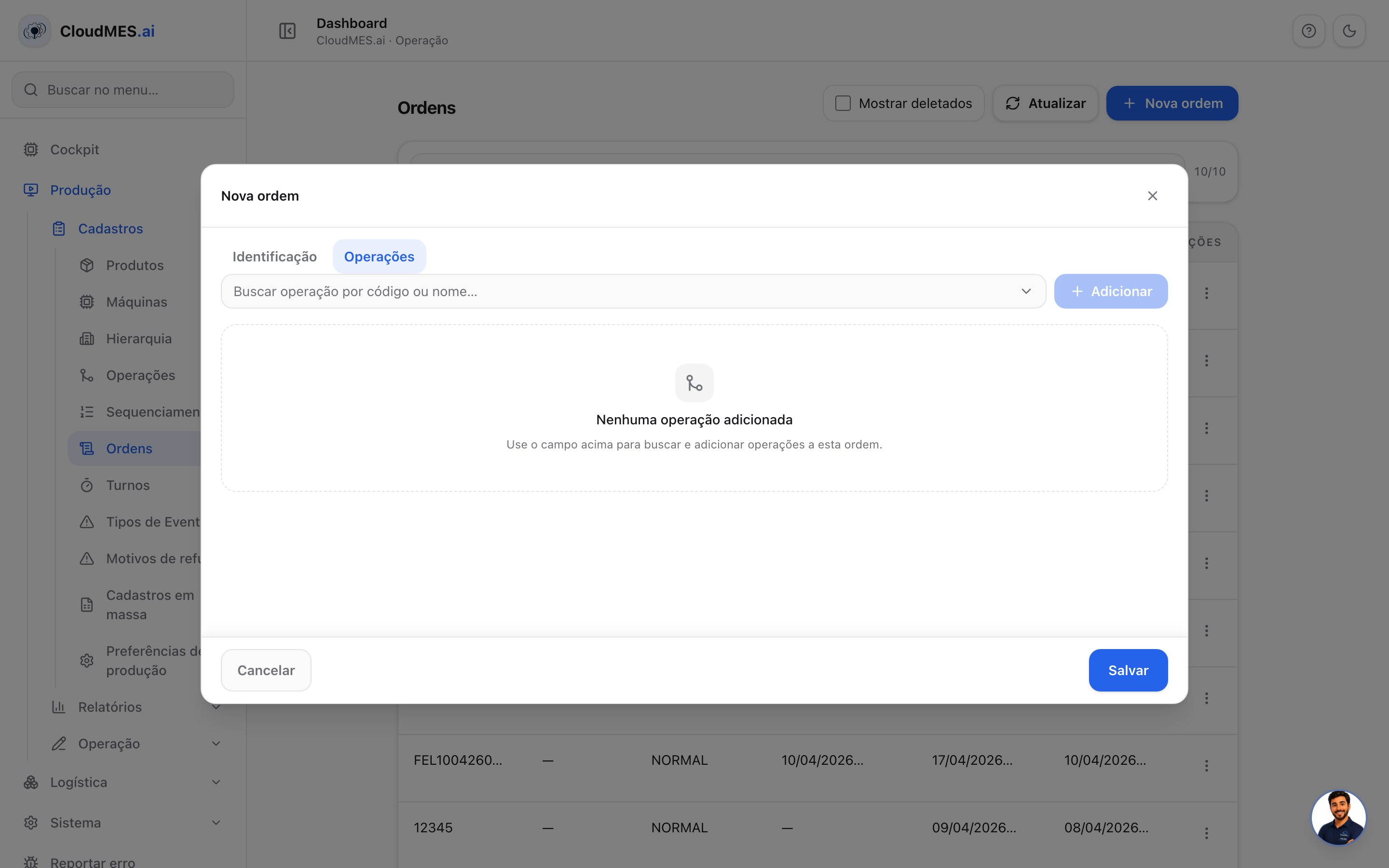Close the Nova ordem dialog
The width and height of the screenshot is (1389, 868).
tap(1152, 196)
